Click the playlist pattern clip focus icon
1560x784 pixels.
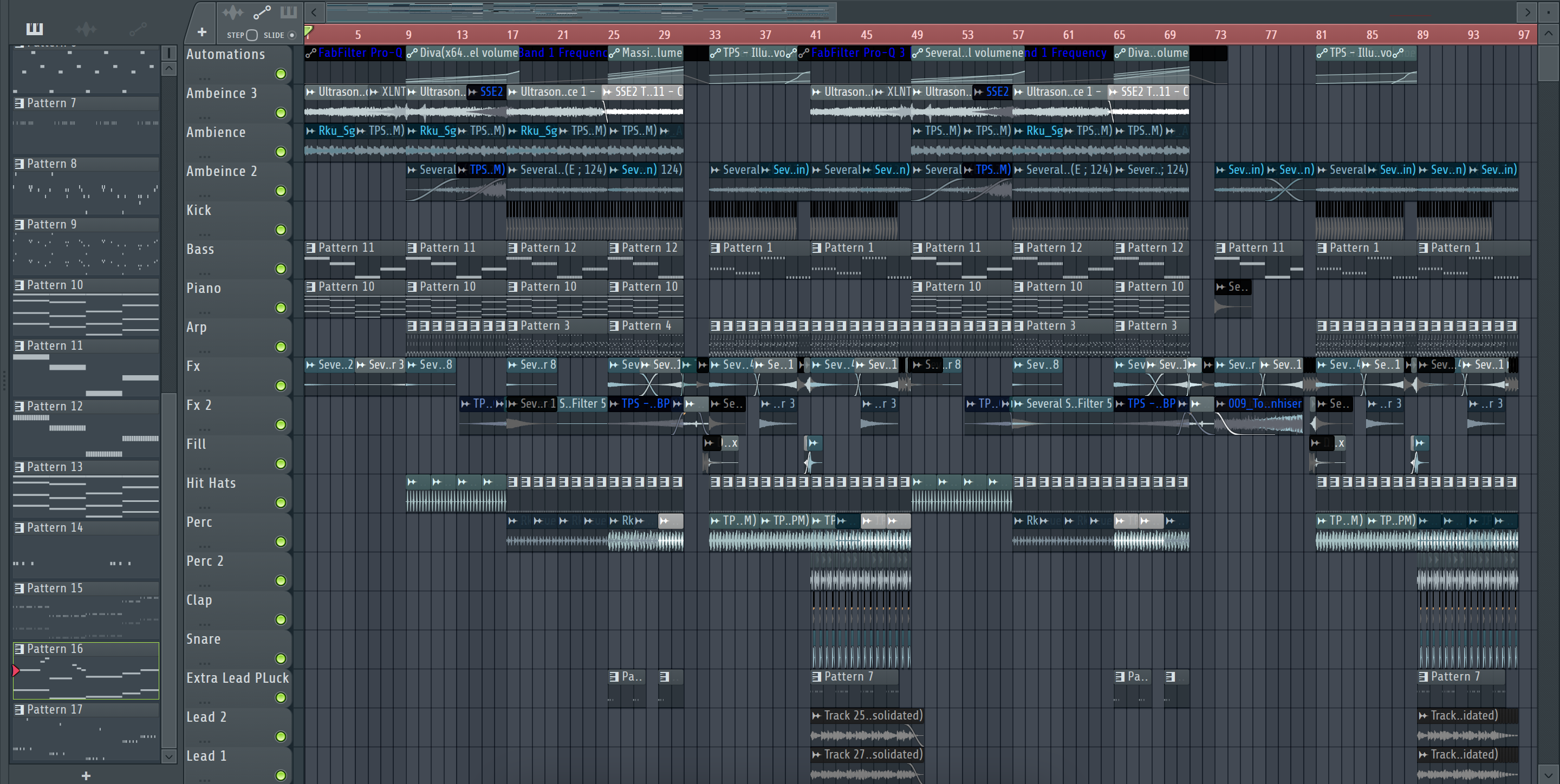(289, 12)
